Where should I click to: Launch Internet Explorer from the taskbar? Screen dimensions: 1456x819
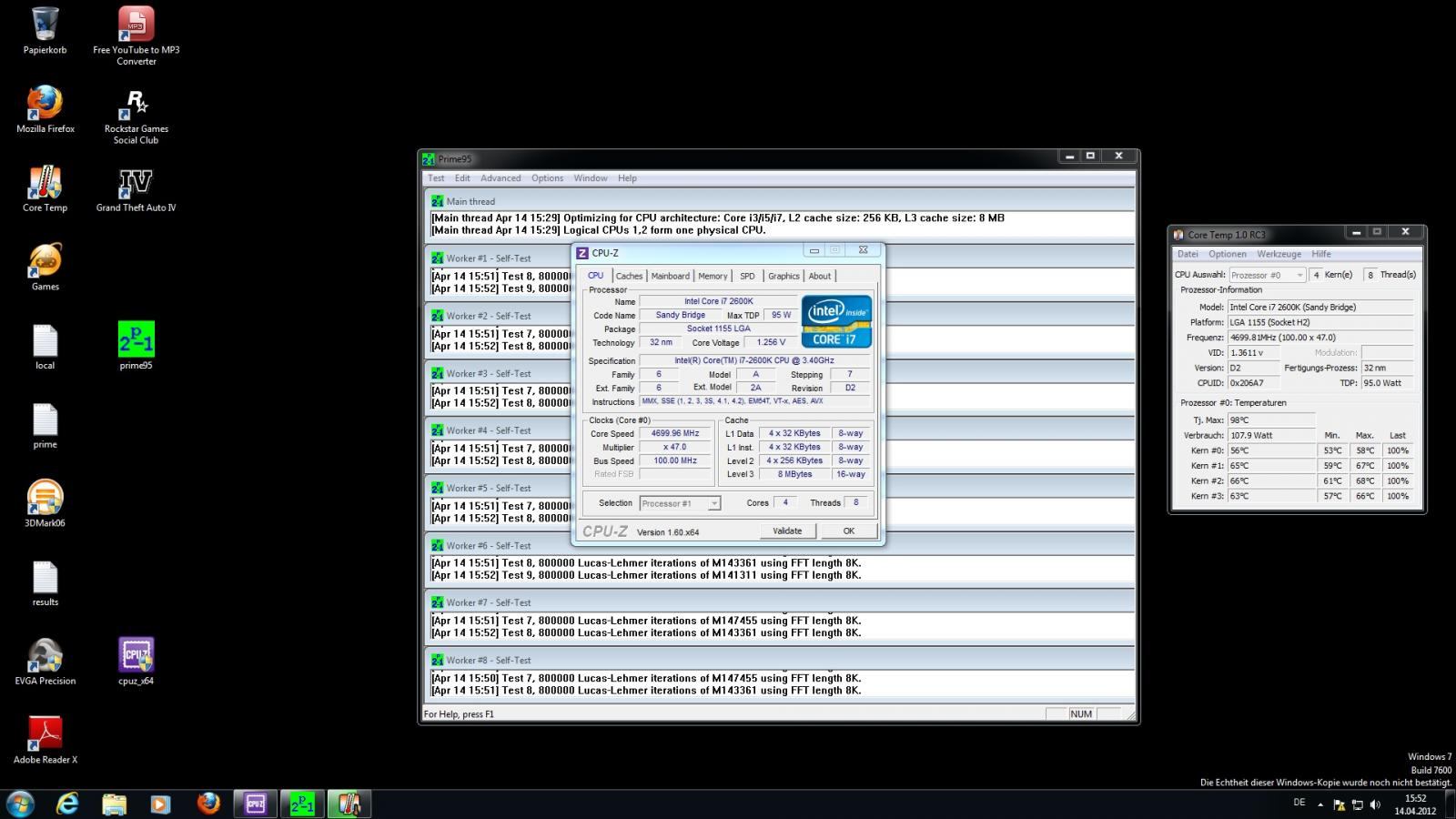67,804
